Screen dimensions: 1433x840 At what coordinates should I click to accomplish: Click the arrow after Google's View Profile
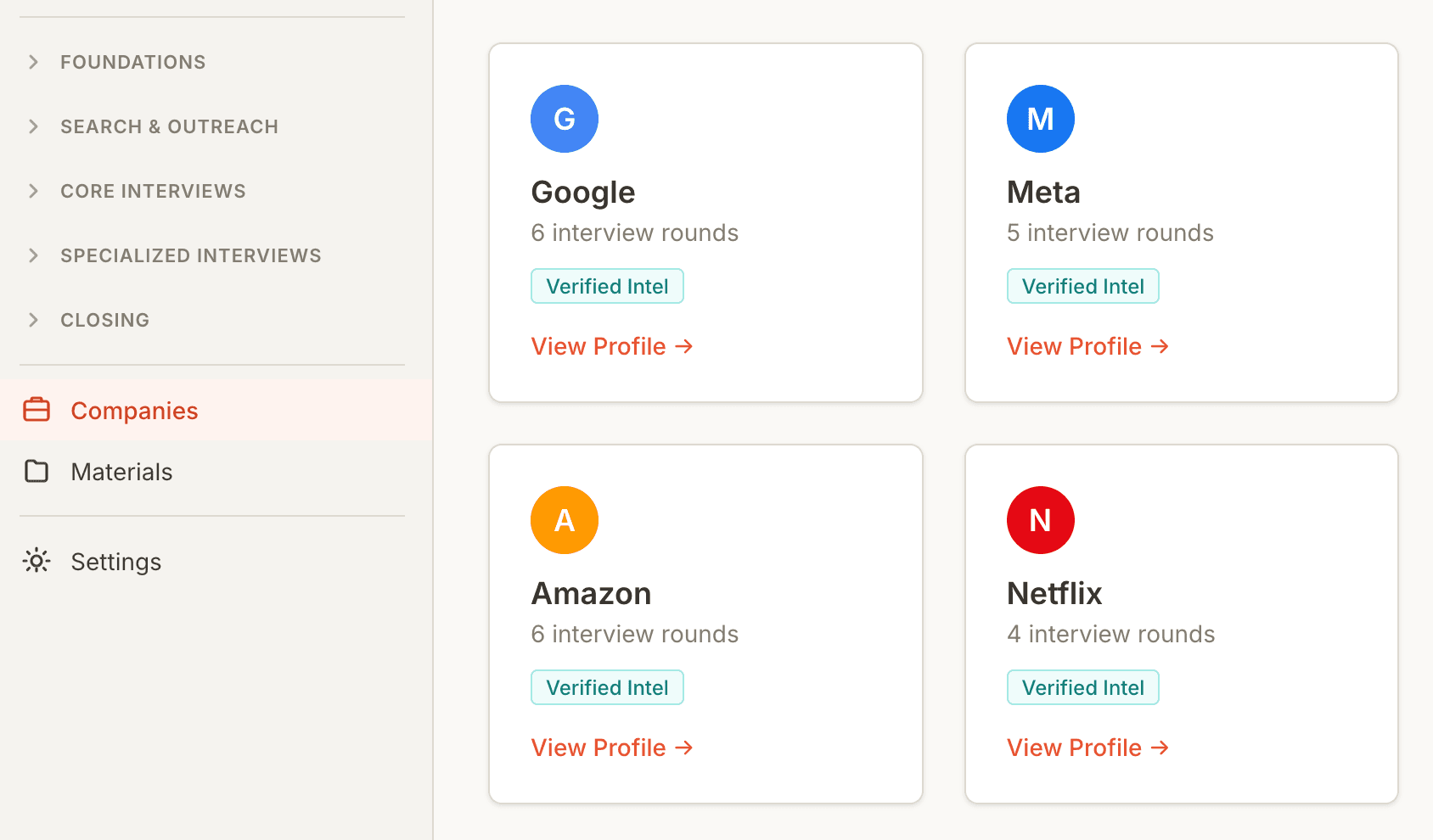684,346
